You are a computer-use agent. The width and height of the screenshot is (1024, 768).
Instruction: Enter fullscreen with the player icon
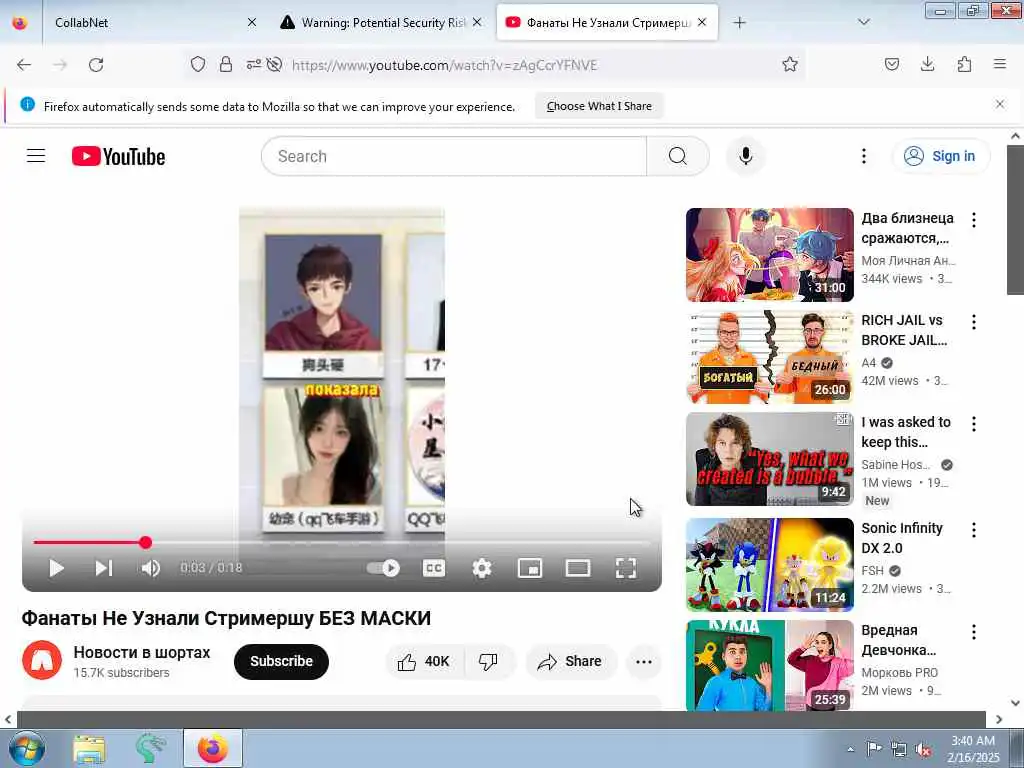626,568
